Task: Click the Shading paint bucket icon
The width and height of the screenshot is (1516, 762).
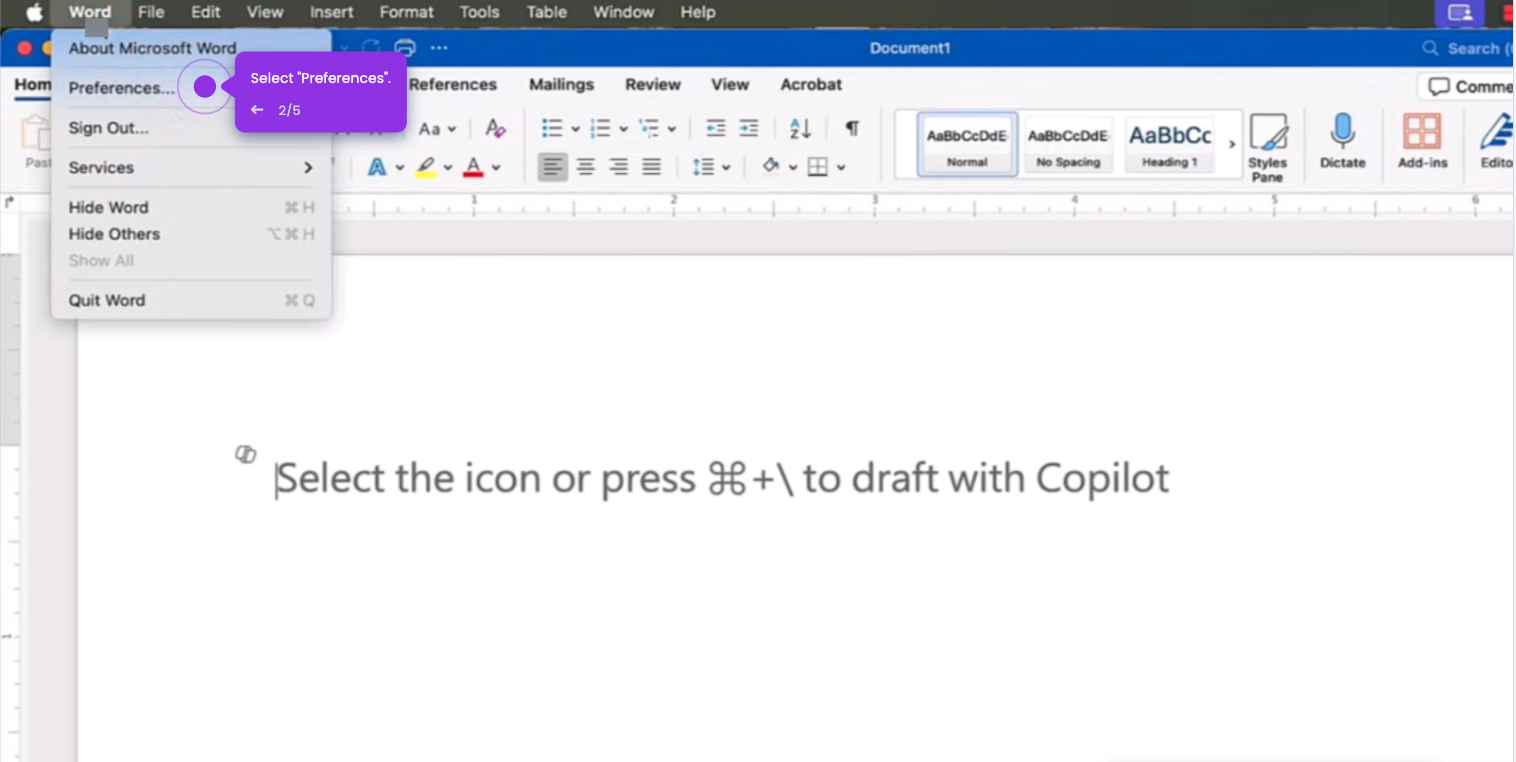Action: 770,166
